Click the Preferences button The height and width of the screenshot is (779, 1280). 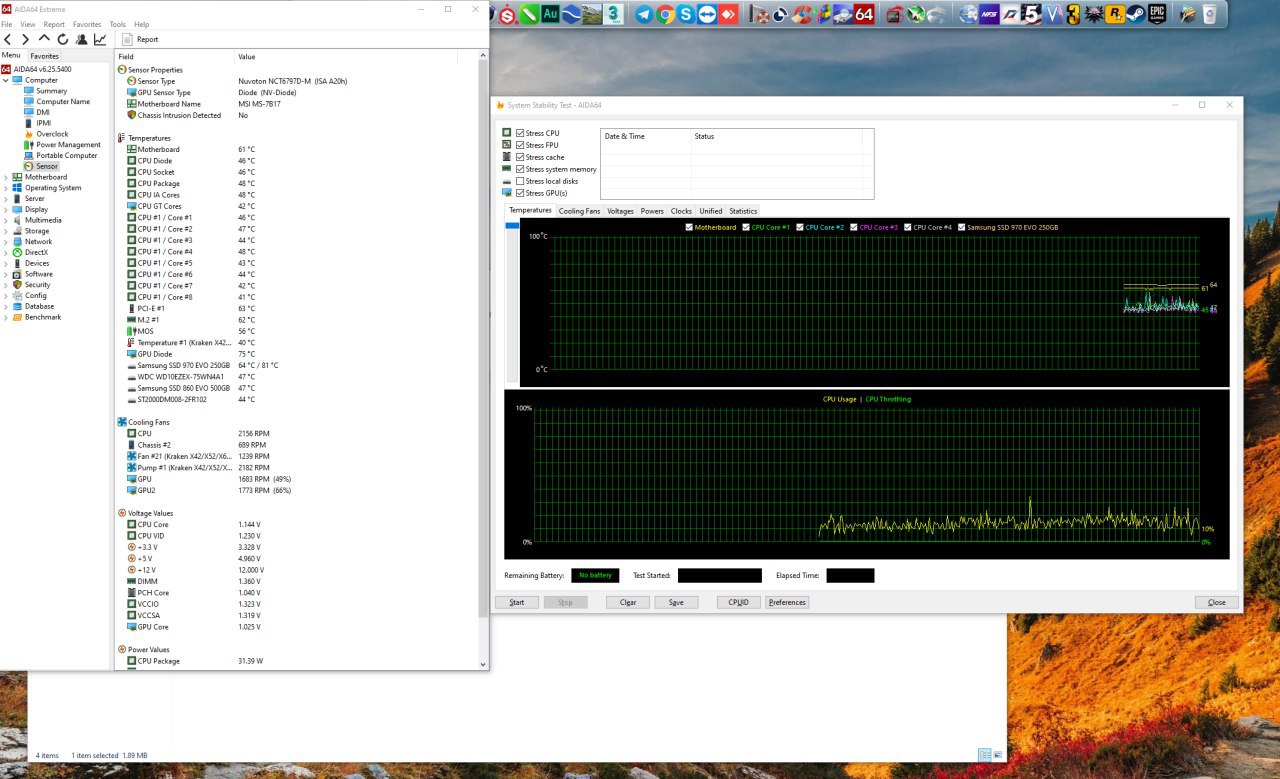point(787,602)
